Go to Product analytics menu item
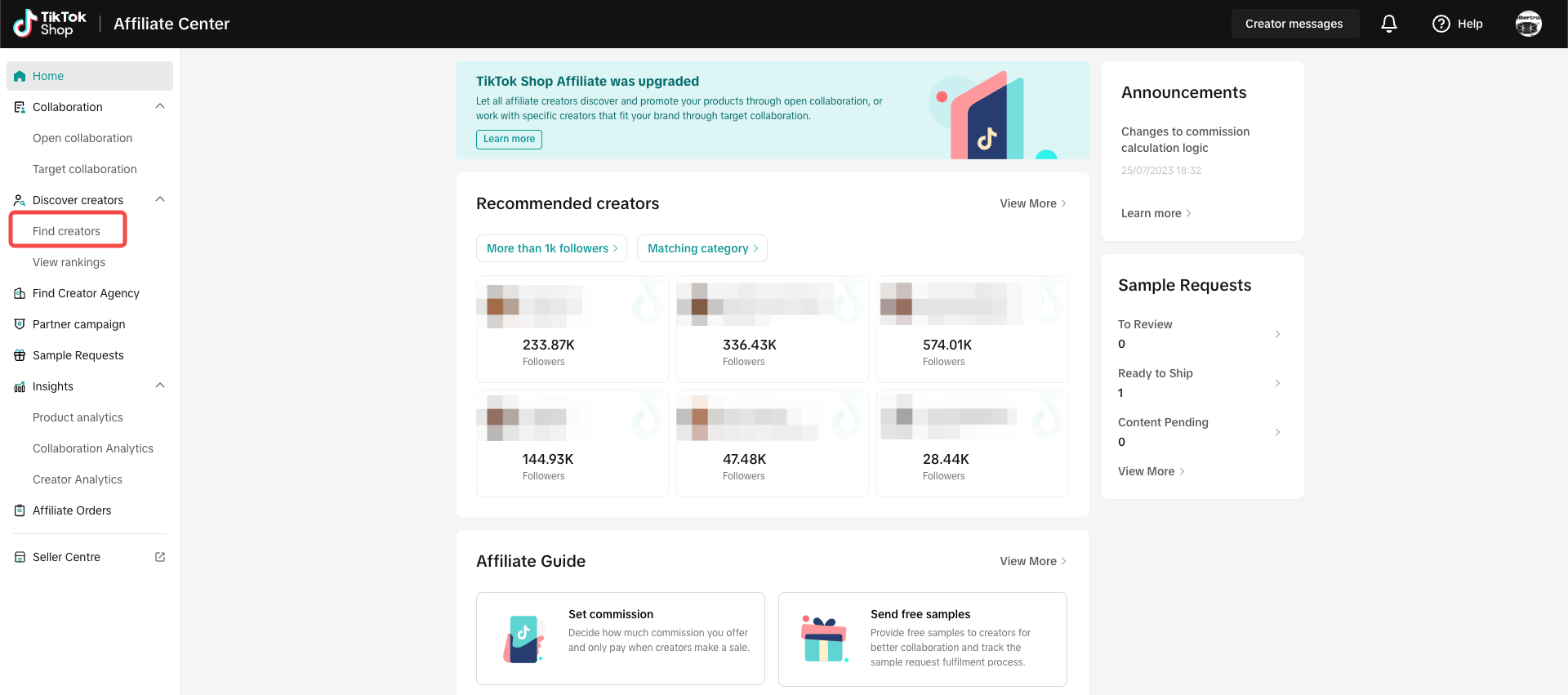Image resolution: width=1568 pixels, height=695 pixels. [78, 417]
